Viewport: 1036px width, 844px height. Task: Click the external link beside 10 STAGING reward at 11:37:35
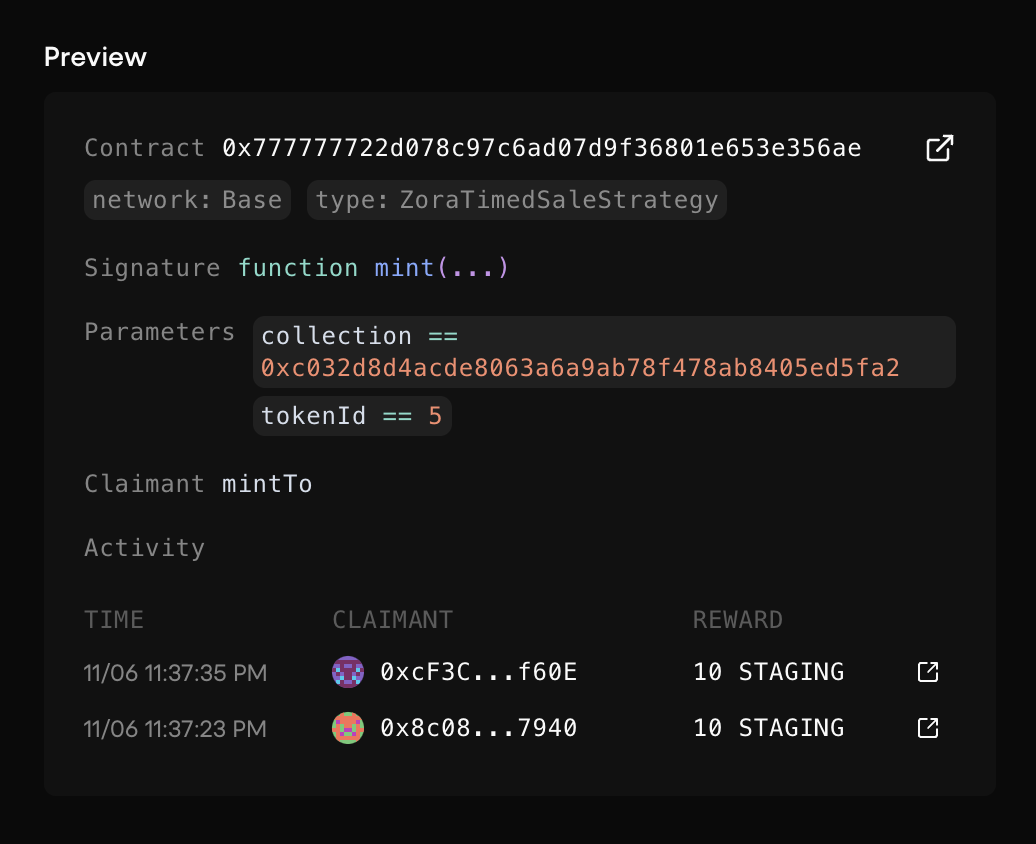[926, 672]
